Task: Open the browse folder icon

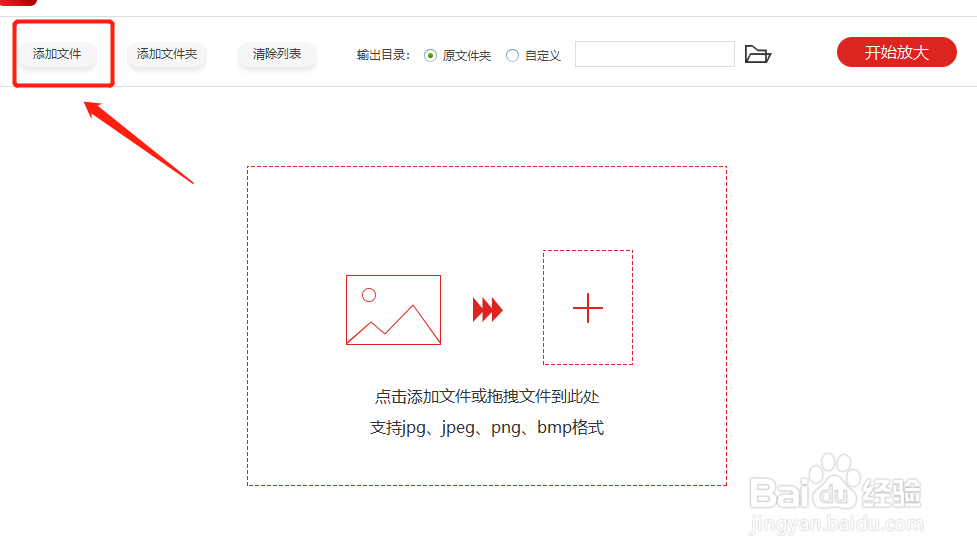Action: [x=758, y=55]
